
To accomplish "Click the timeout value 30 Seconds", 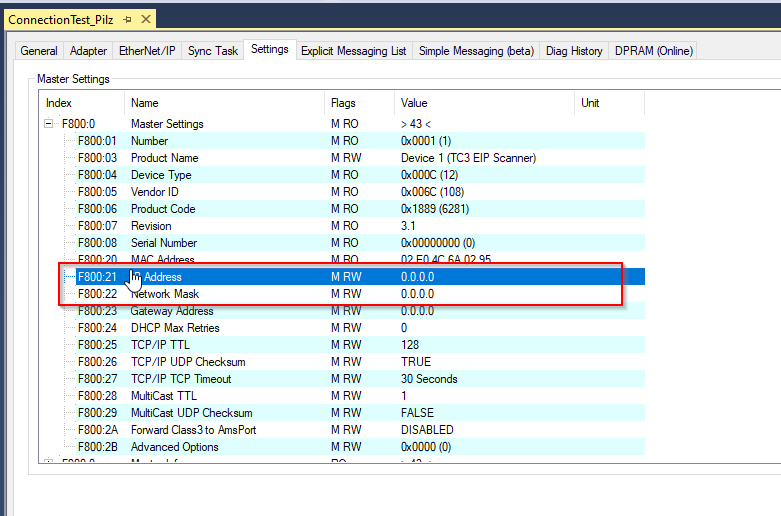I will click(429, 379).
